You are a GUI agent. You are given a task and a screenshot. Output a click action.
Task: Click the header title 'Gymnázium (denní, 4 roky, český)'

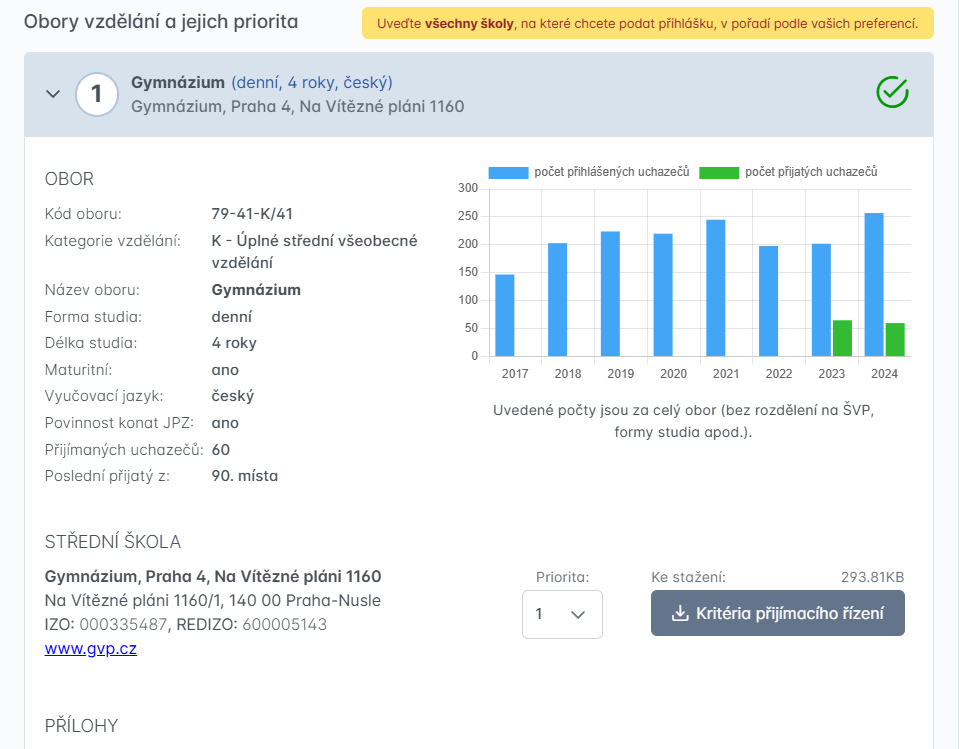tap(261, 82)
